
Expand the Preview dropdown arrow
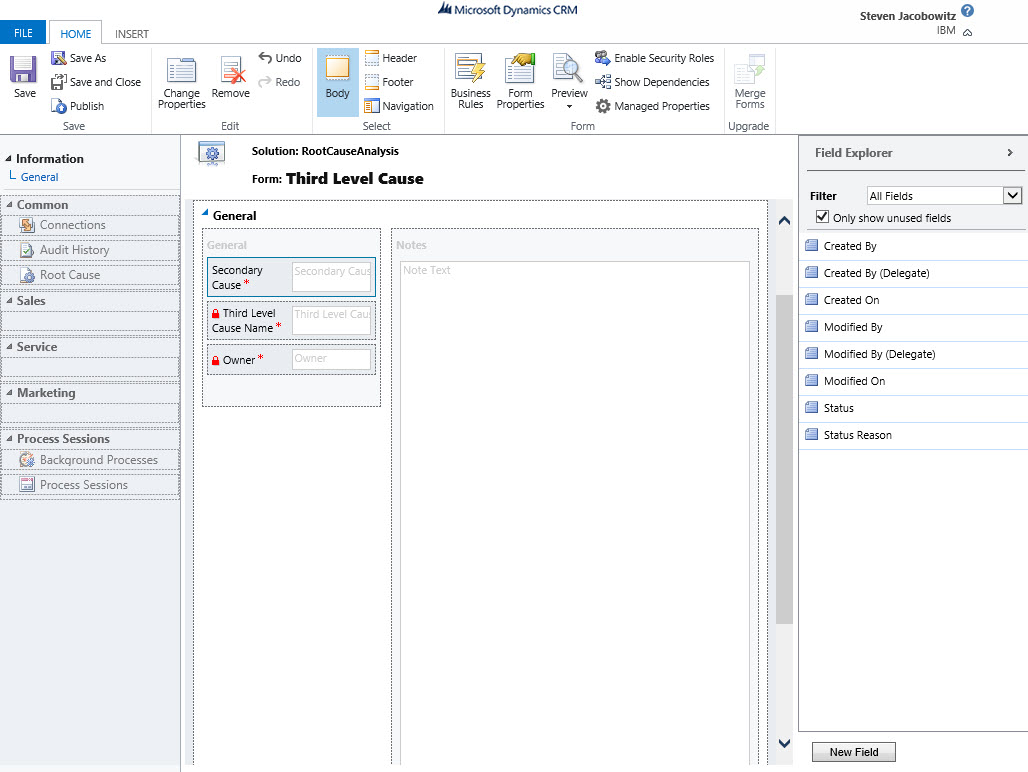pyautogui.click(x=569, y=106)
